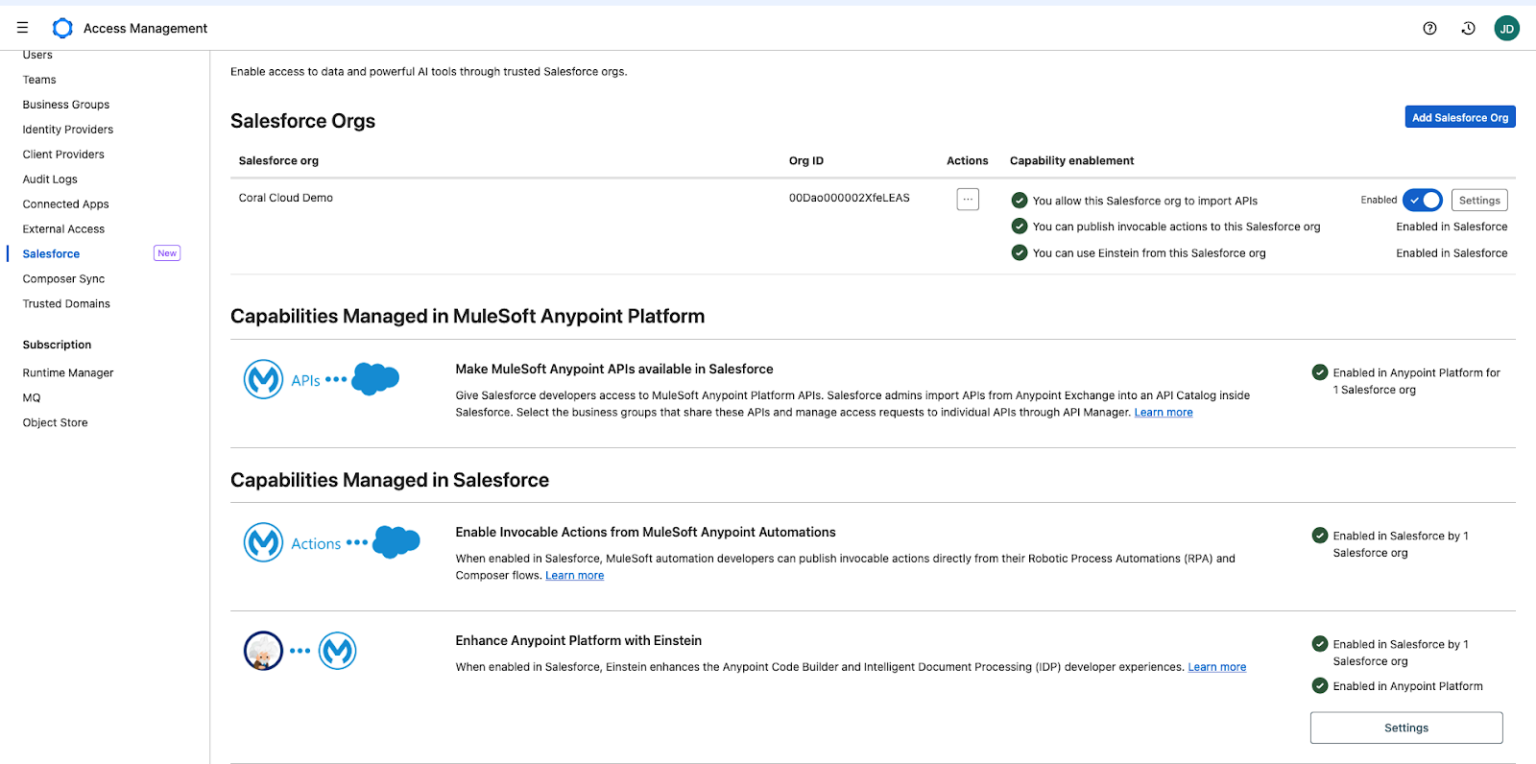Image resolution: width=1536 pixels, height=764 pixels.
Task: Click the Add Salesforce Org button
Action: [1459, 117]
